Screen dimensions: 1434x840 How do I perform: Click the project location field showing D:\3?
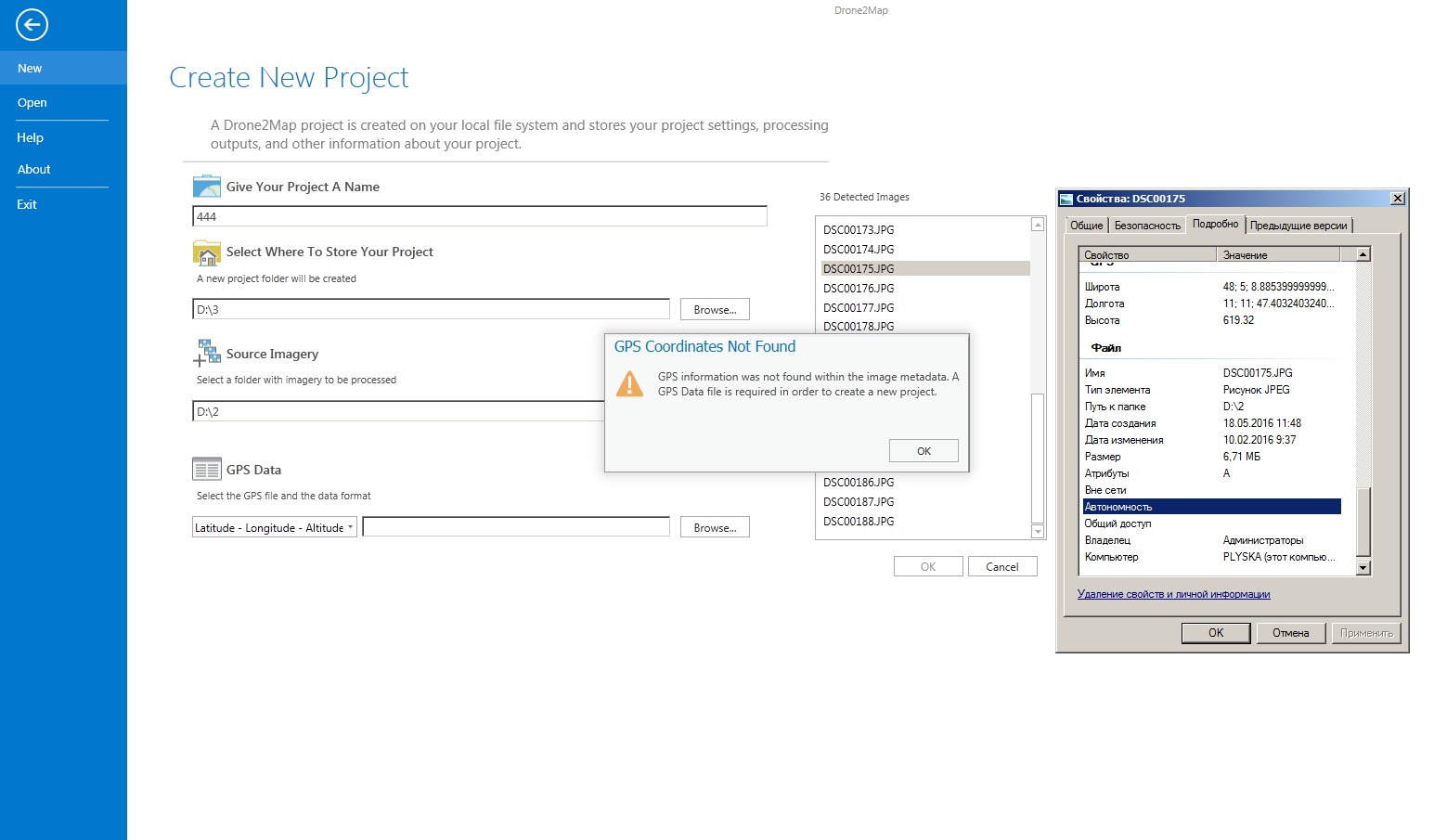click(x=431, y=309)
